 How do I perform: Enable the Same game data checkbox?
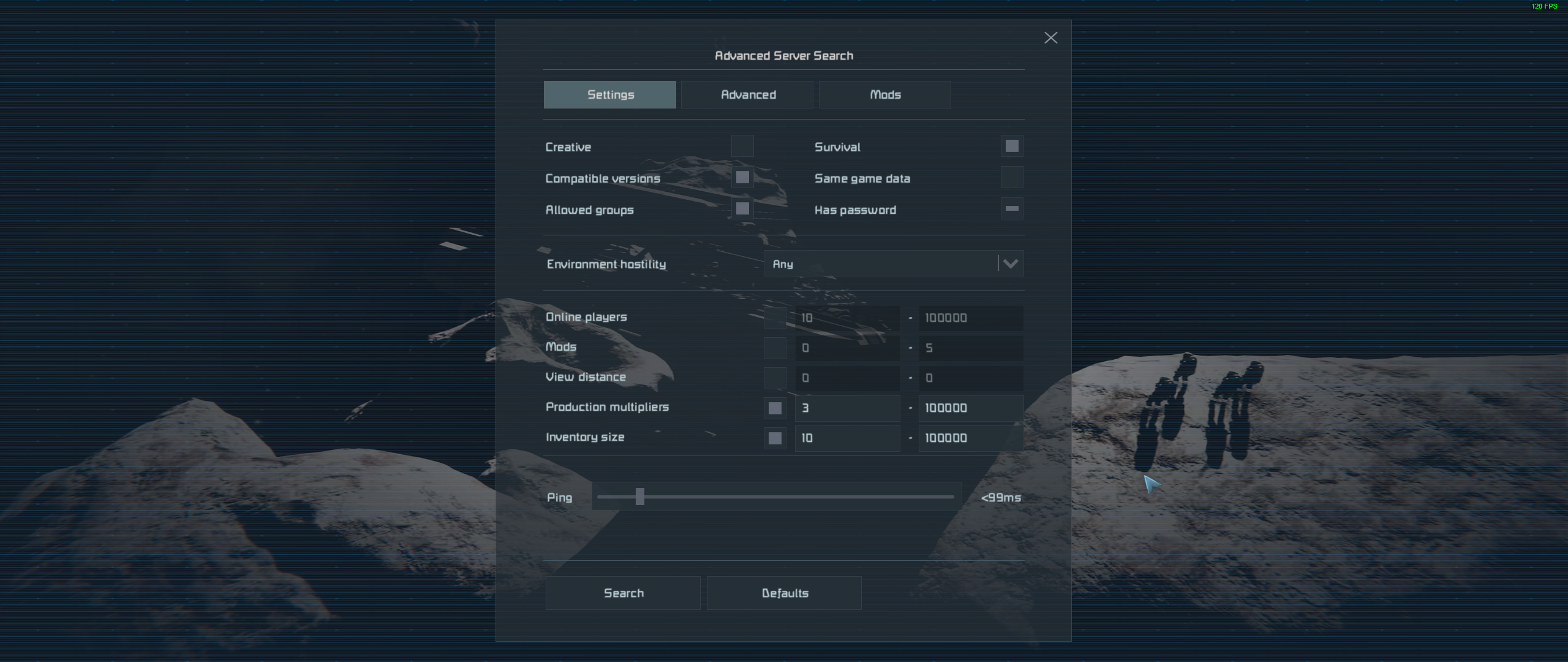(1012, 178)
